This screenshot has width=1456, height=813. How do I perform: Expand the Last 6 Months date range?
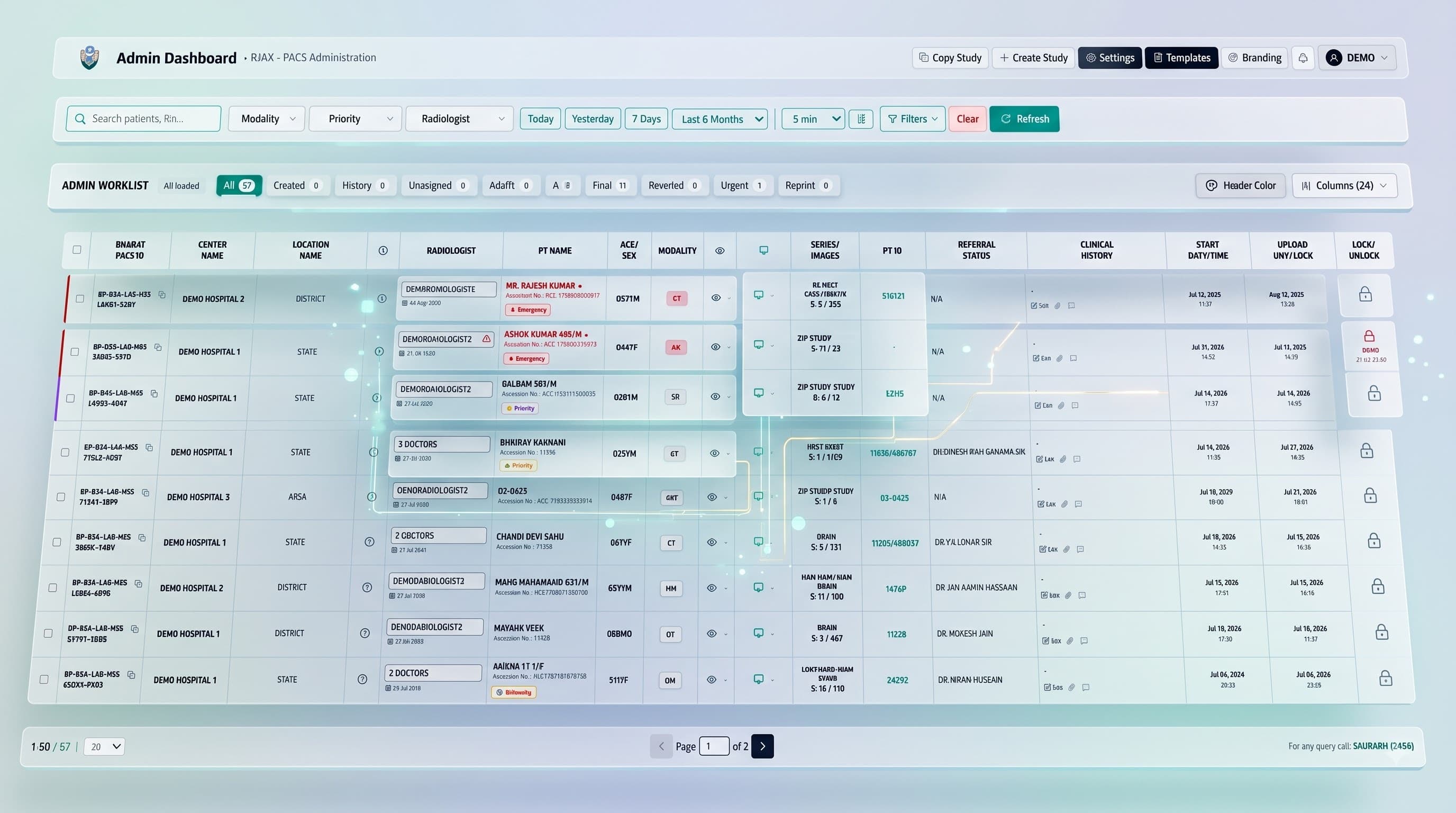[x=720, y=119]
